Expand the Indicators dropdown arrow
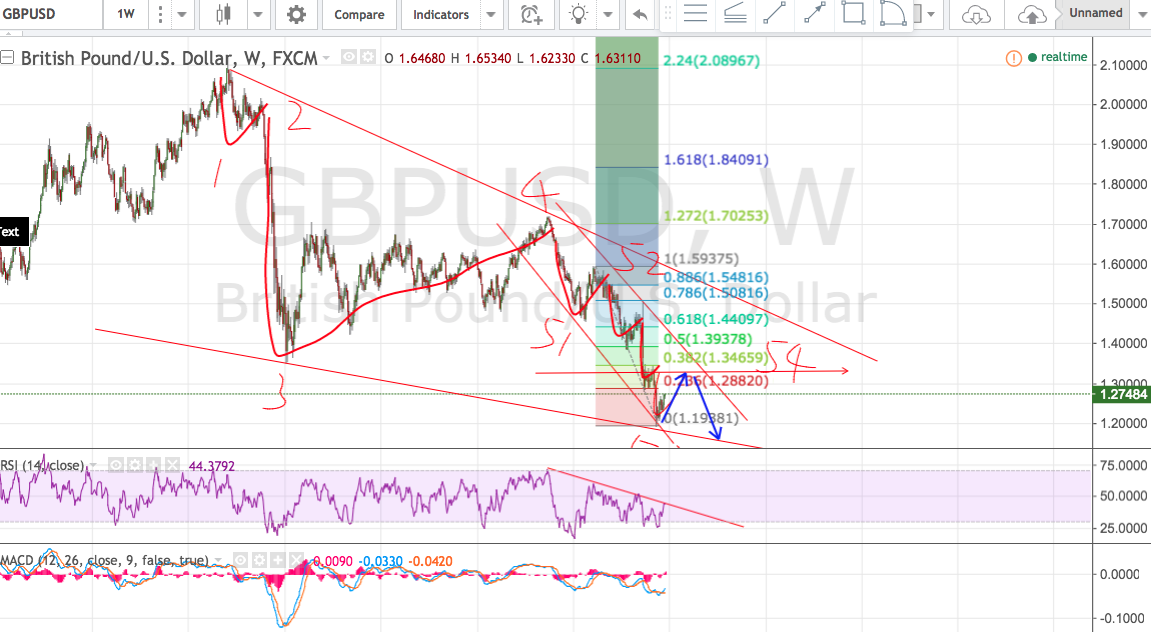The image size is (1151, 632). 490,14
